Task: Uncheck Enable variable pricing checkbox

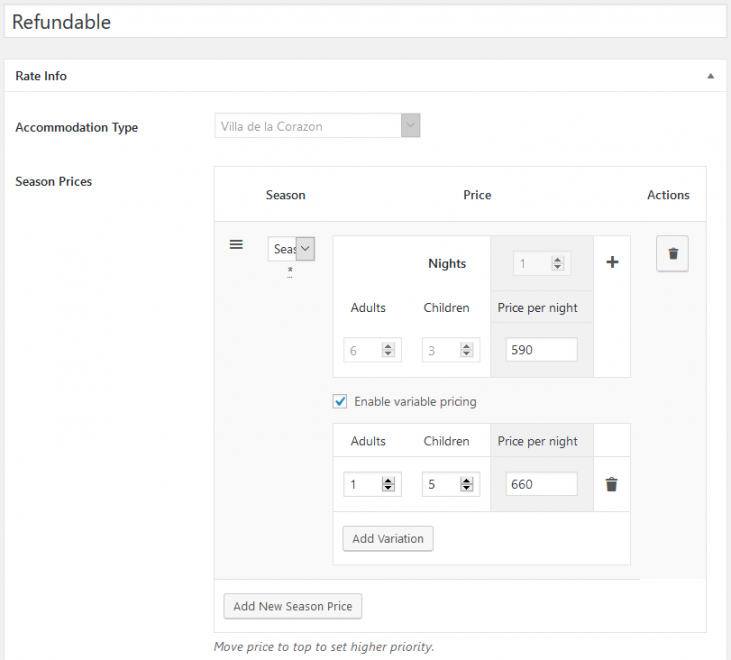Action: [x=340, y=402]
